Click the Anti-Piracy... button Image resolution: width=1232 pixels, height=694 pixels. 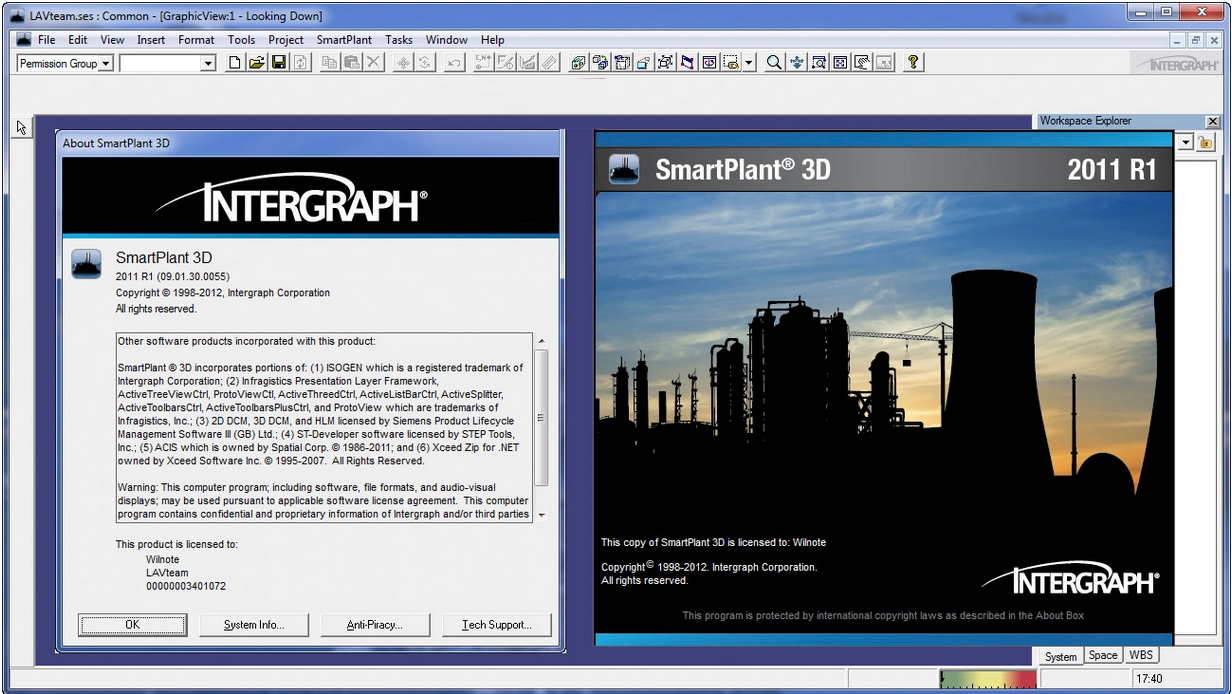tap(375, 624)
